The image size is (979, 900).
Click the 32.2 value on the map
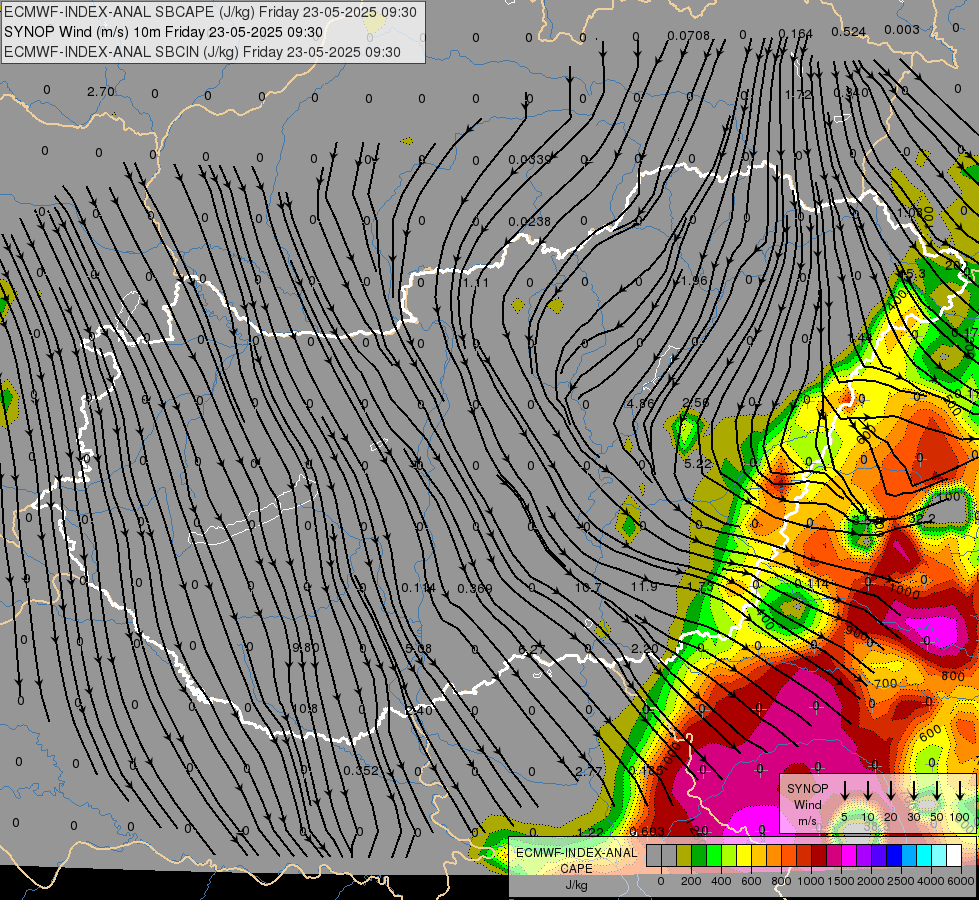pyautogui.click(x=921, y=518)
